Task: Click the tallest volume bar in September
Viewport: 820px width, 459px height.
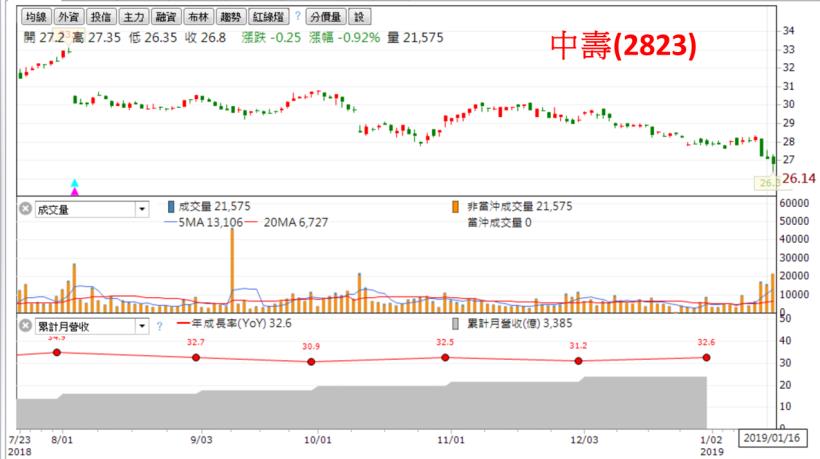Action: [232, 270]
